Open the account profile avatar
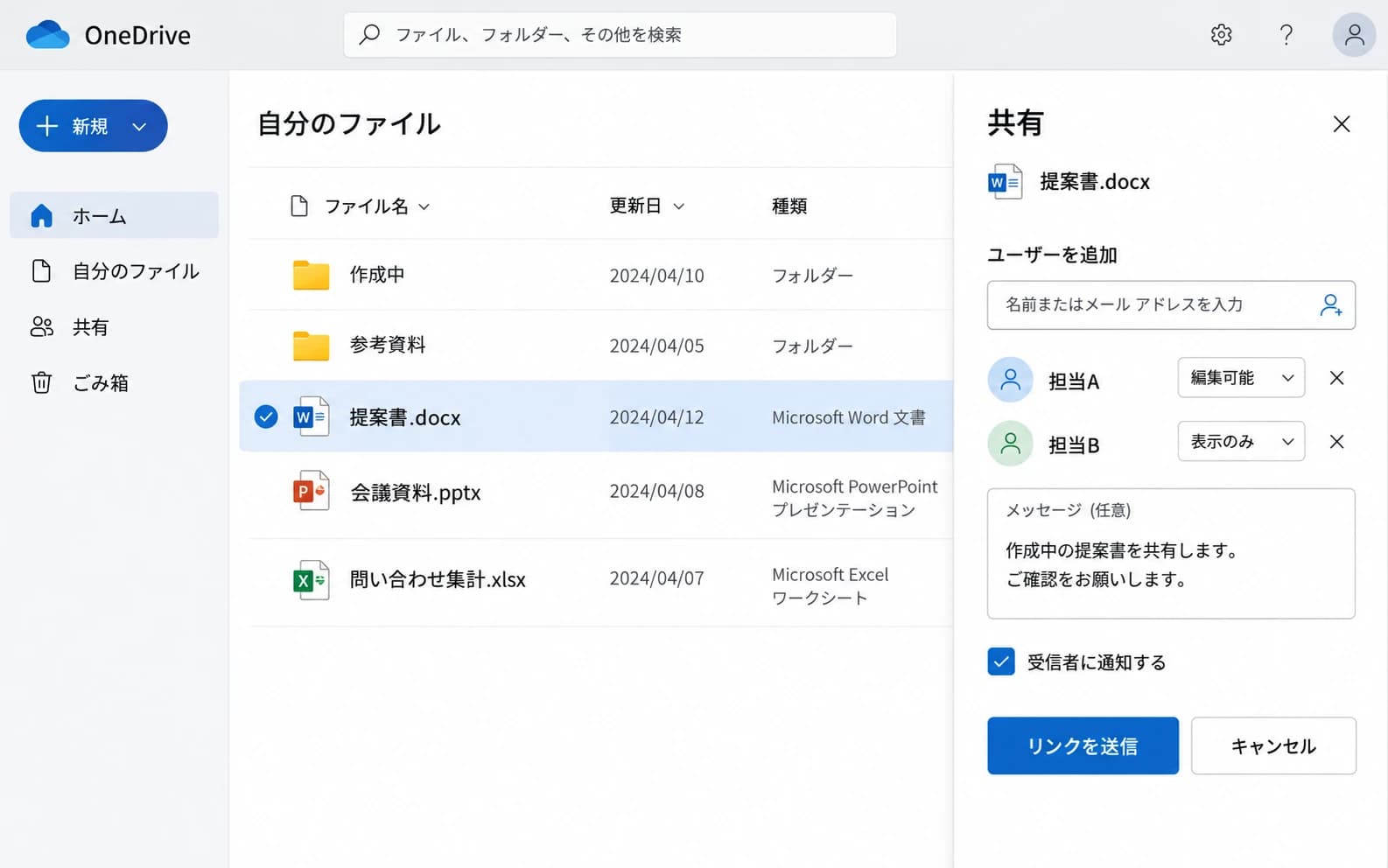The width and height of the screenshot is (1388, 868). [x=1354, y=35]
